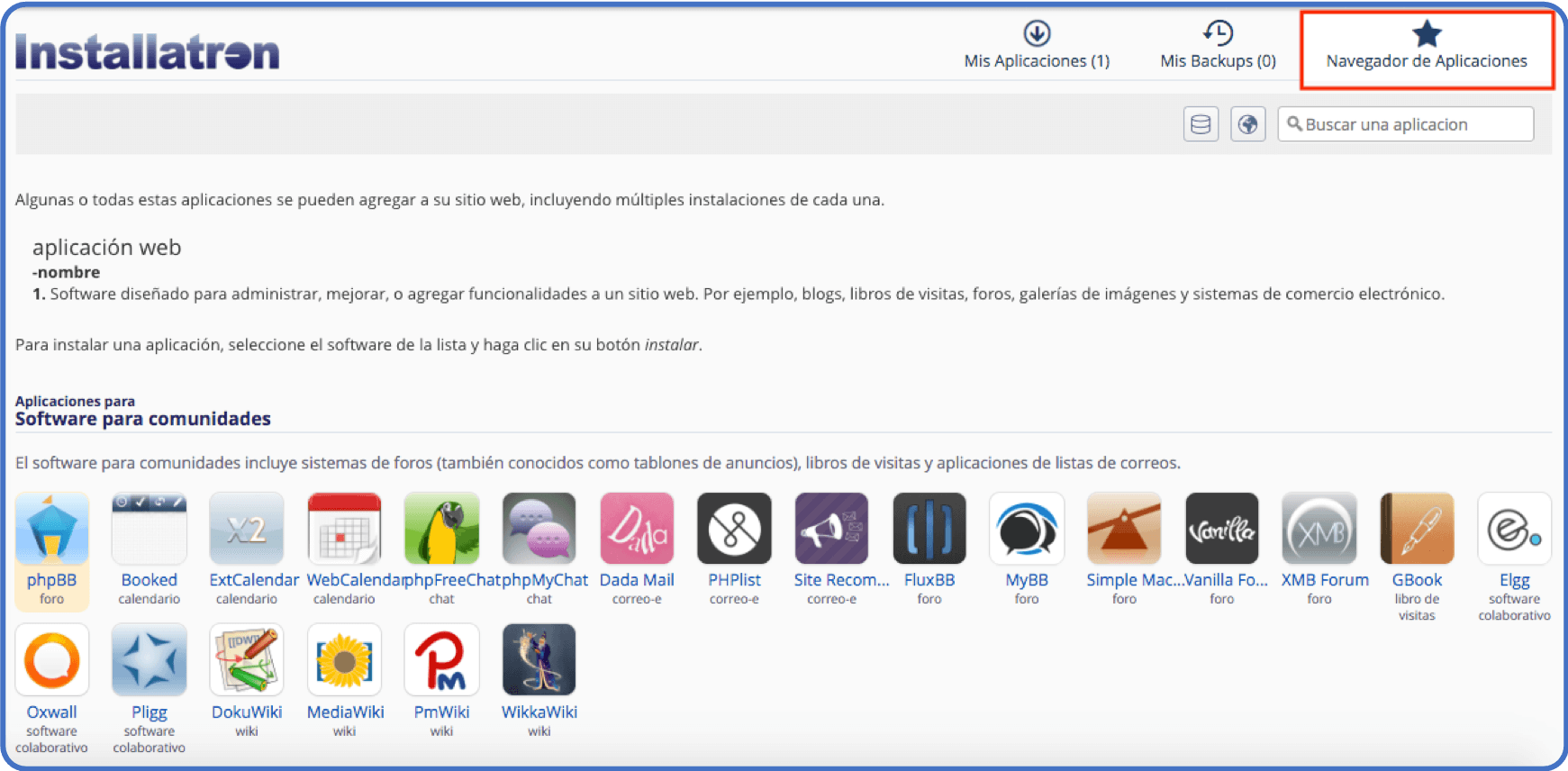Select the Pligg name link

click(150, 712)
